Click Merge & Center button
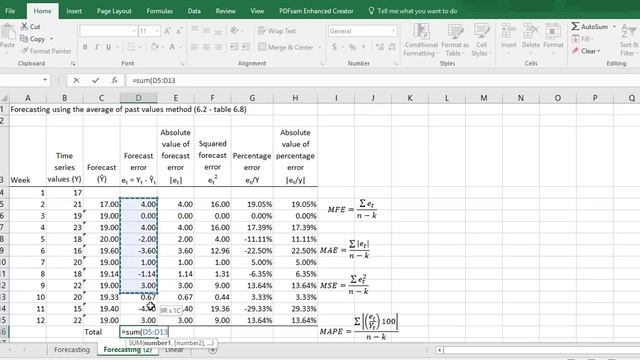 [x=285, y=47]
